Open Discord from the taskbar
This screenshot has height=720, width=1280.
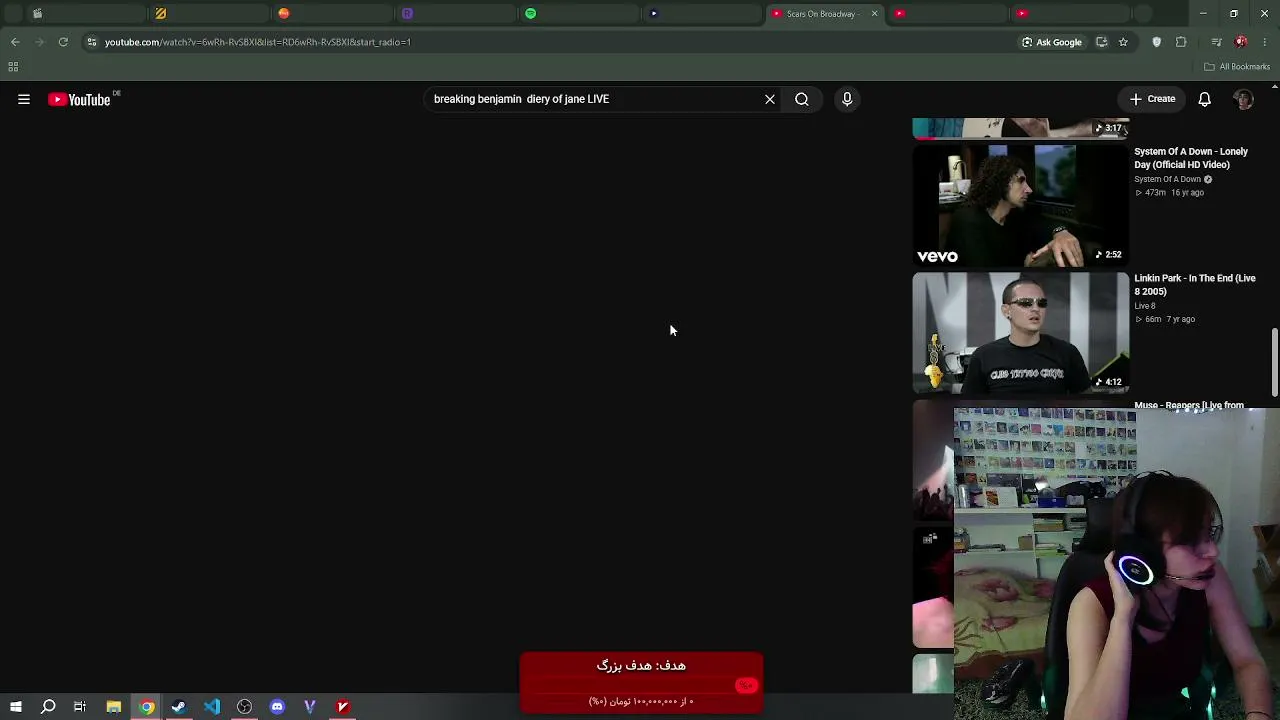tap(277, 707)
